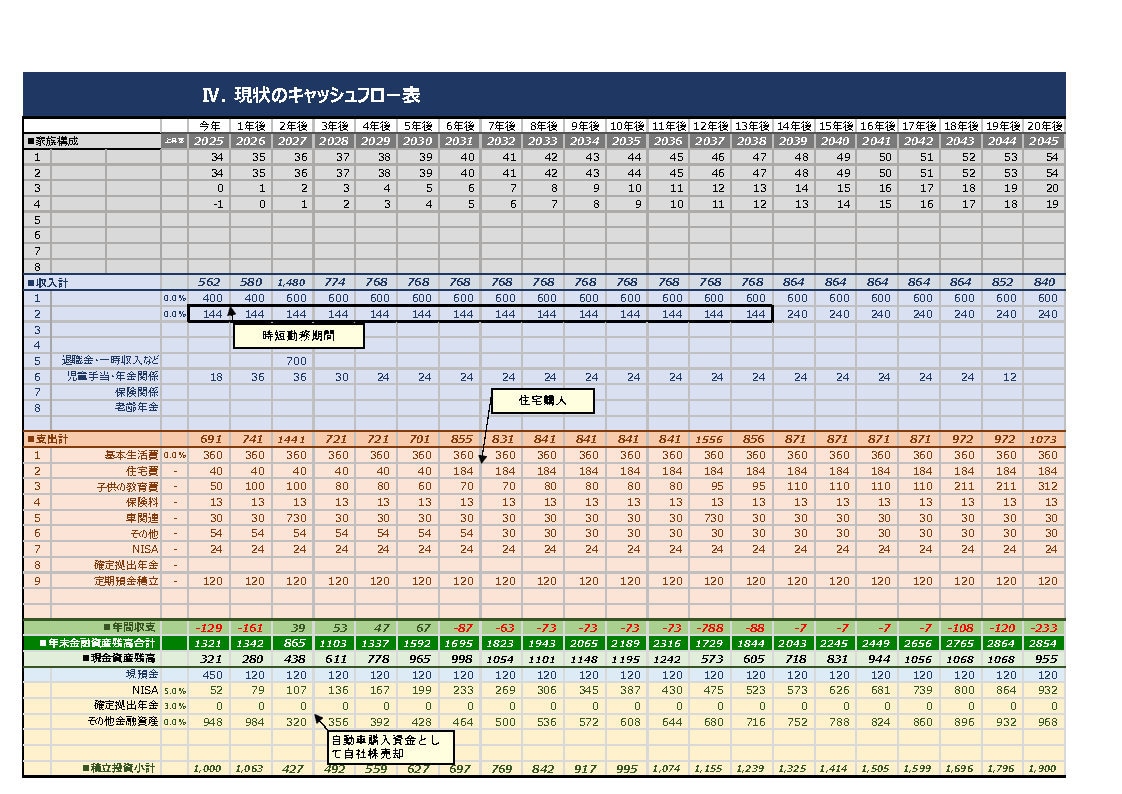Click the 840 income total for 2045
Image resolution: width=1122 pixels, height=794 pixels.
coord(1044,283)
